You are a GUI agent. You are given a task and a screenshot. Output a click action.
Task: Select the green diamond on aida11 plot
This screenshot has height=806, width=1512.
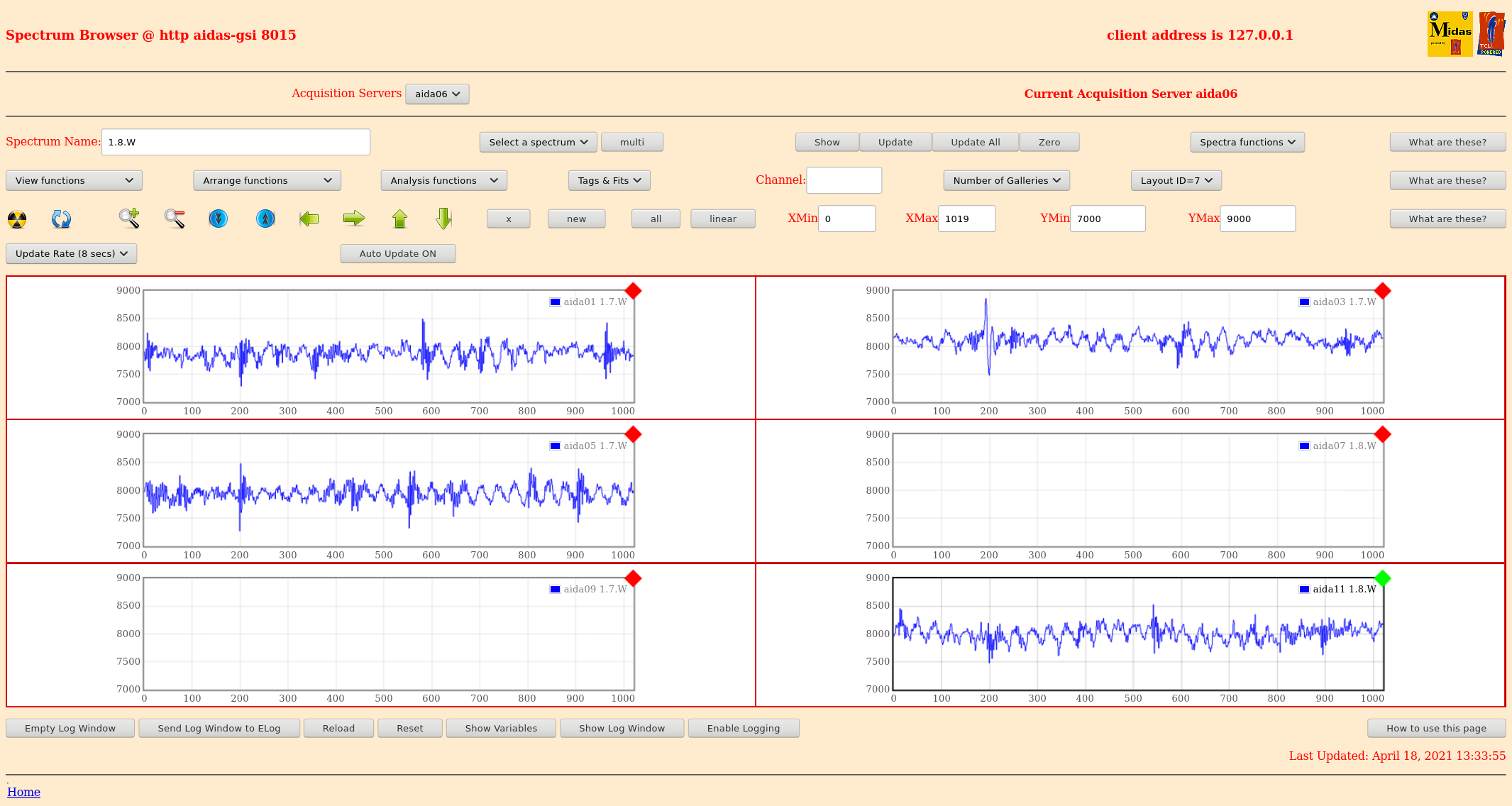(1382, 578)
